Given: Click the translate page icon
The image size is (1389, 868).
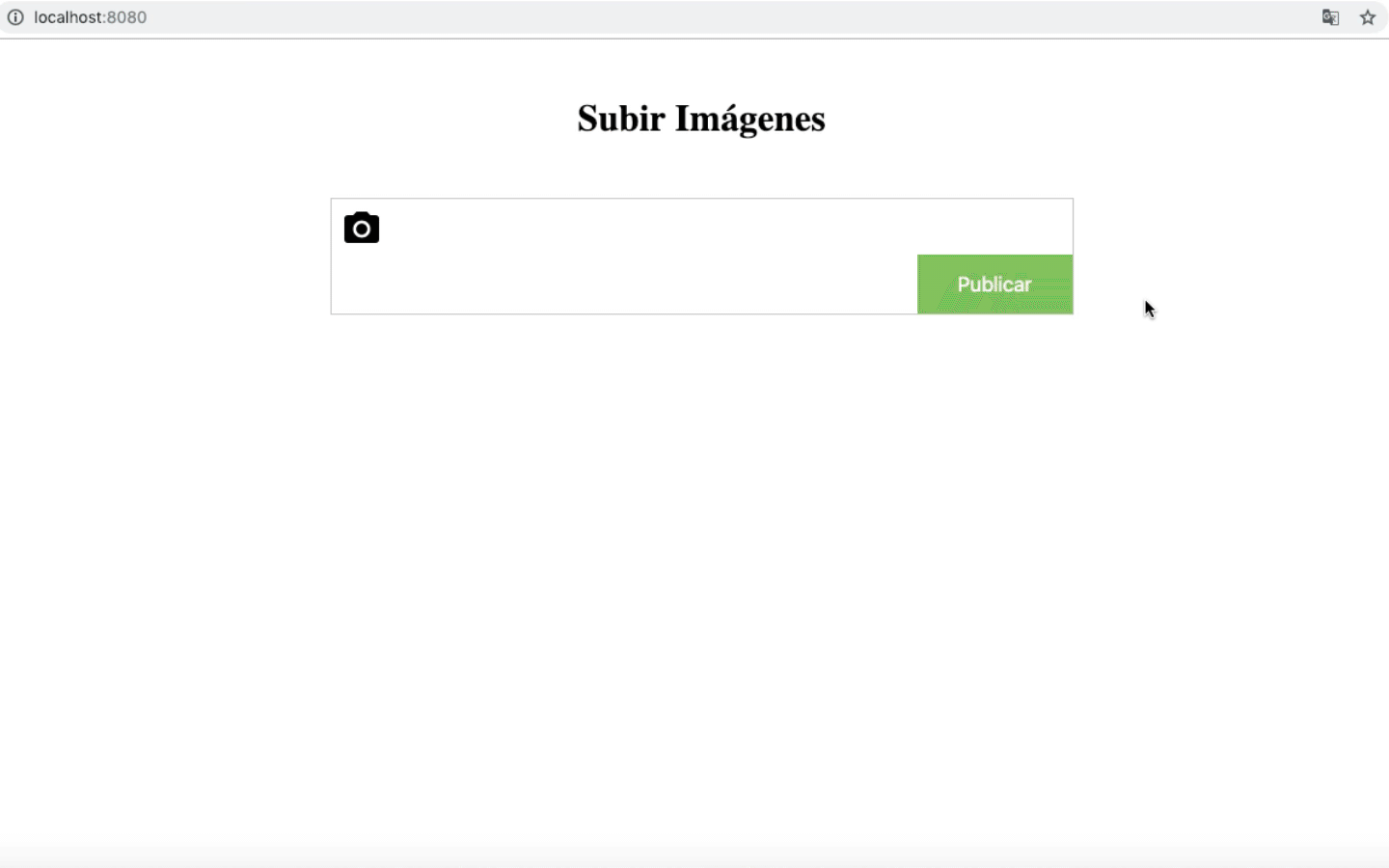Looking at the screenshot, I should (x=1330, y=17).
